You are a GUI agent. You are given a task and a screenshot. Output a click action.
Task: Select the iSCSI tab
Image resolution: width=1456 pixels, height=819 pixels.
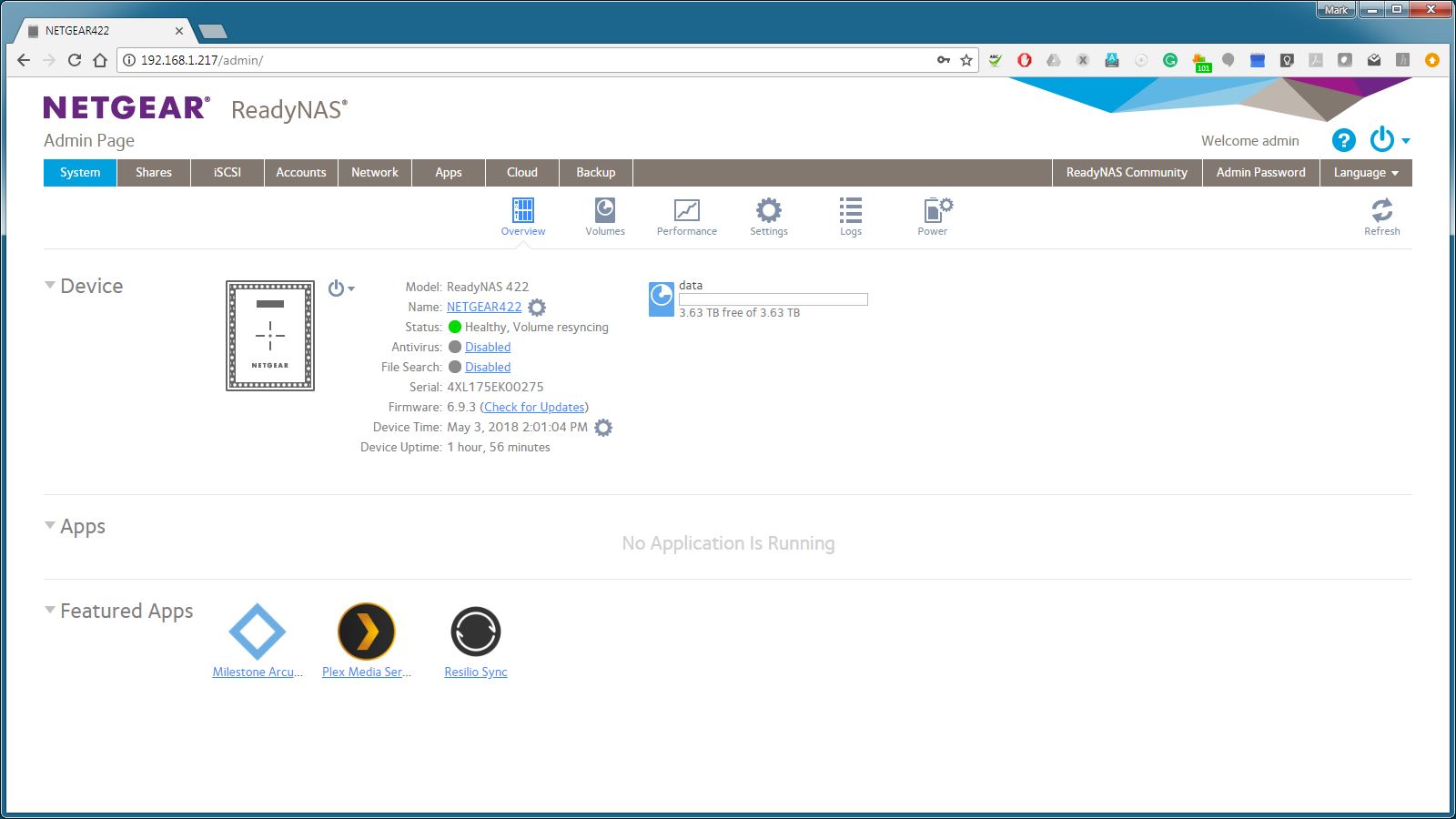tap(227, 173)
